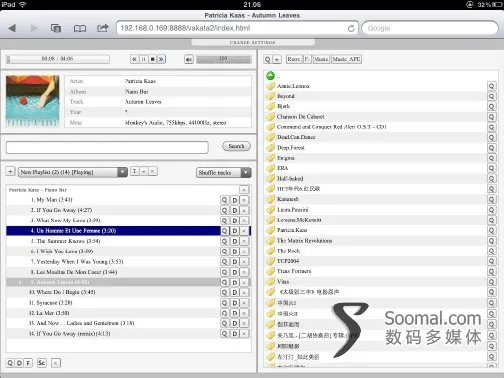This screenshot has height=378, width=504.
Task: Click D icon on The Summer Knows row
Action: tap(235, 241)
